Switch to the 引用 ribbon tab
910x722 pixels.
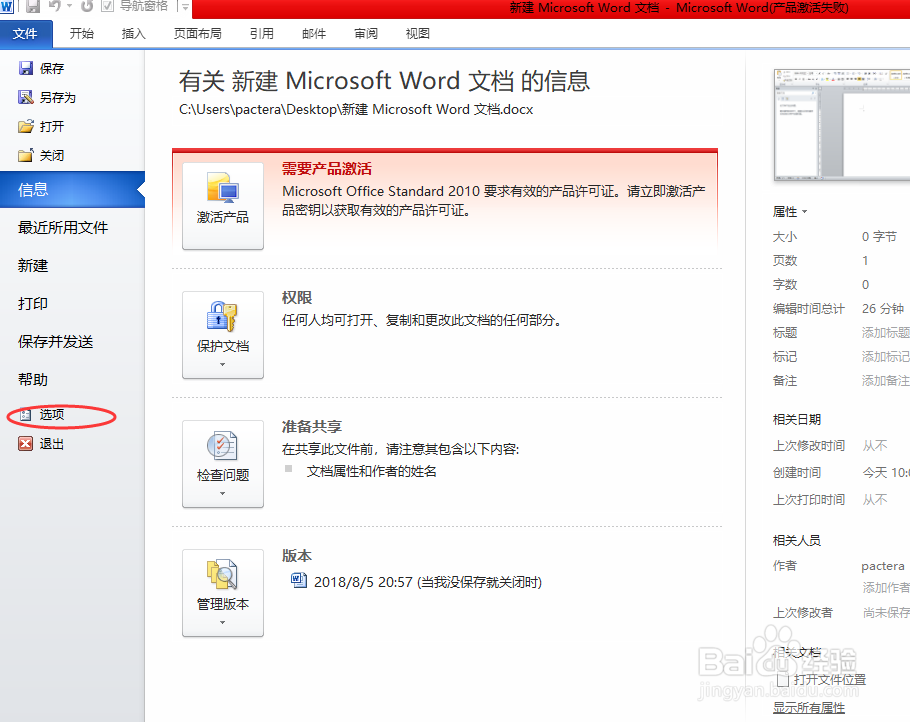click(x=262, y=34)
